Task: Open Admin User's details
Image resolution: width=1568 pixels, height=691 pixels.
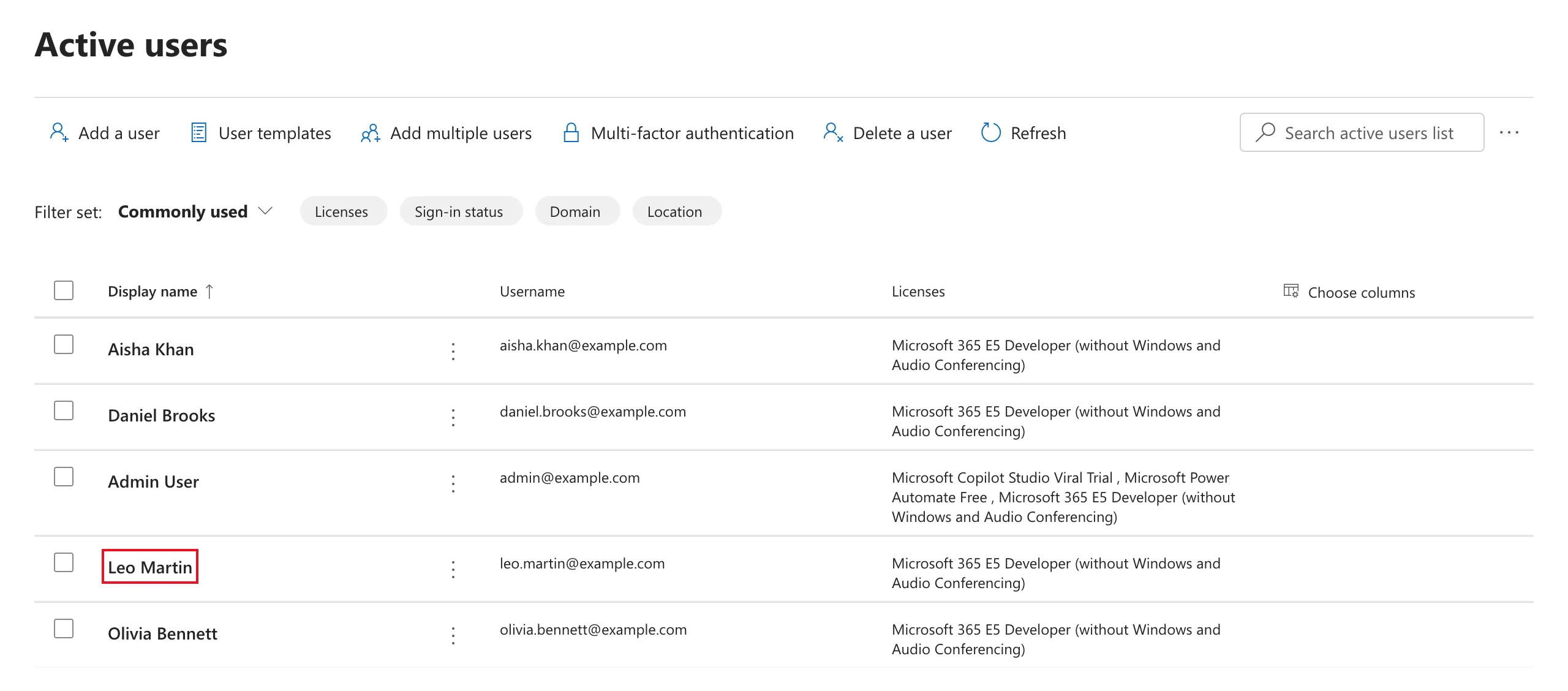Action: pos(153,481)
